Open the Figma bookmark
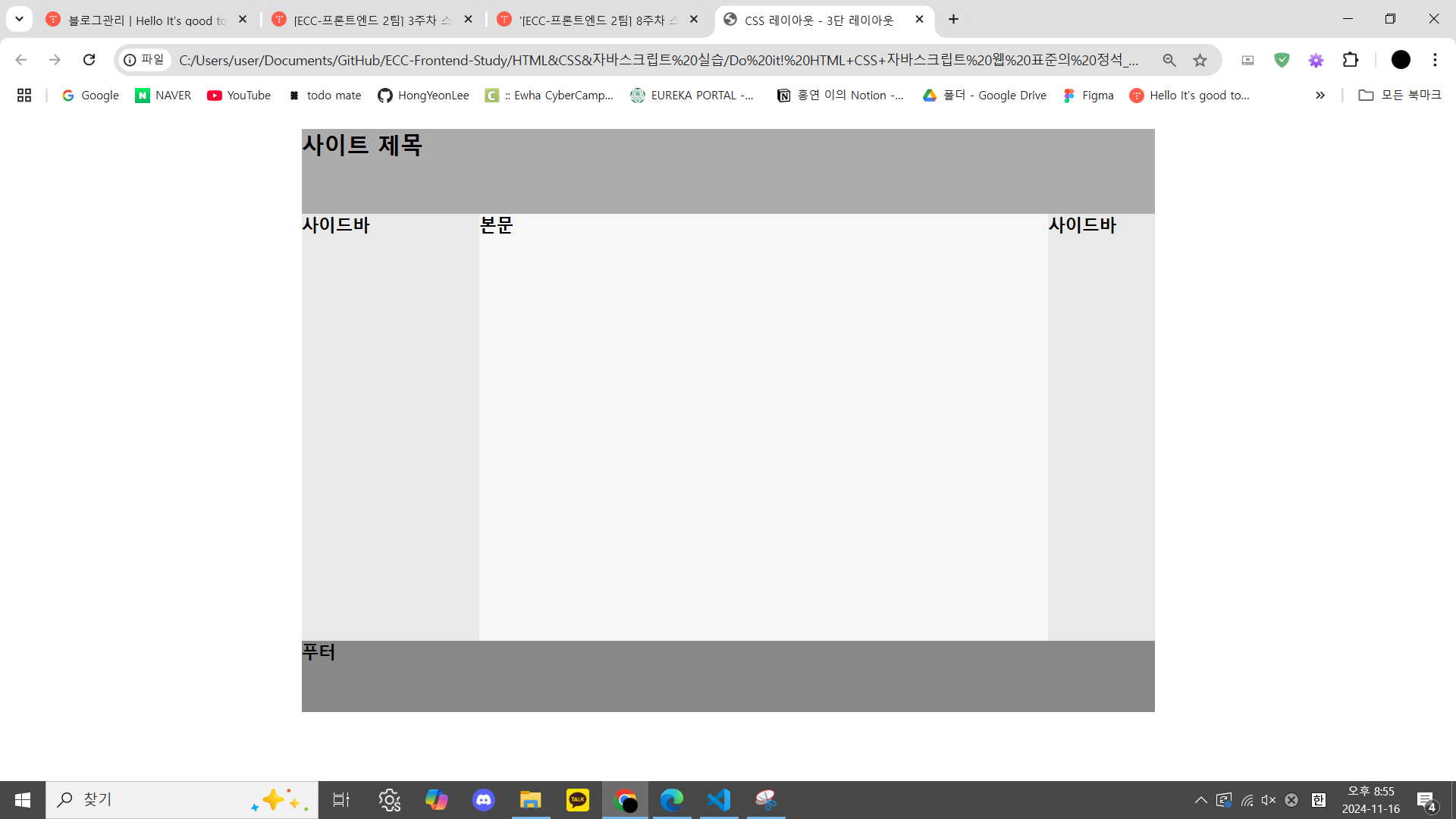 [1088, 95]
